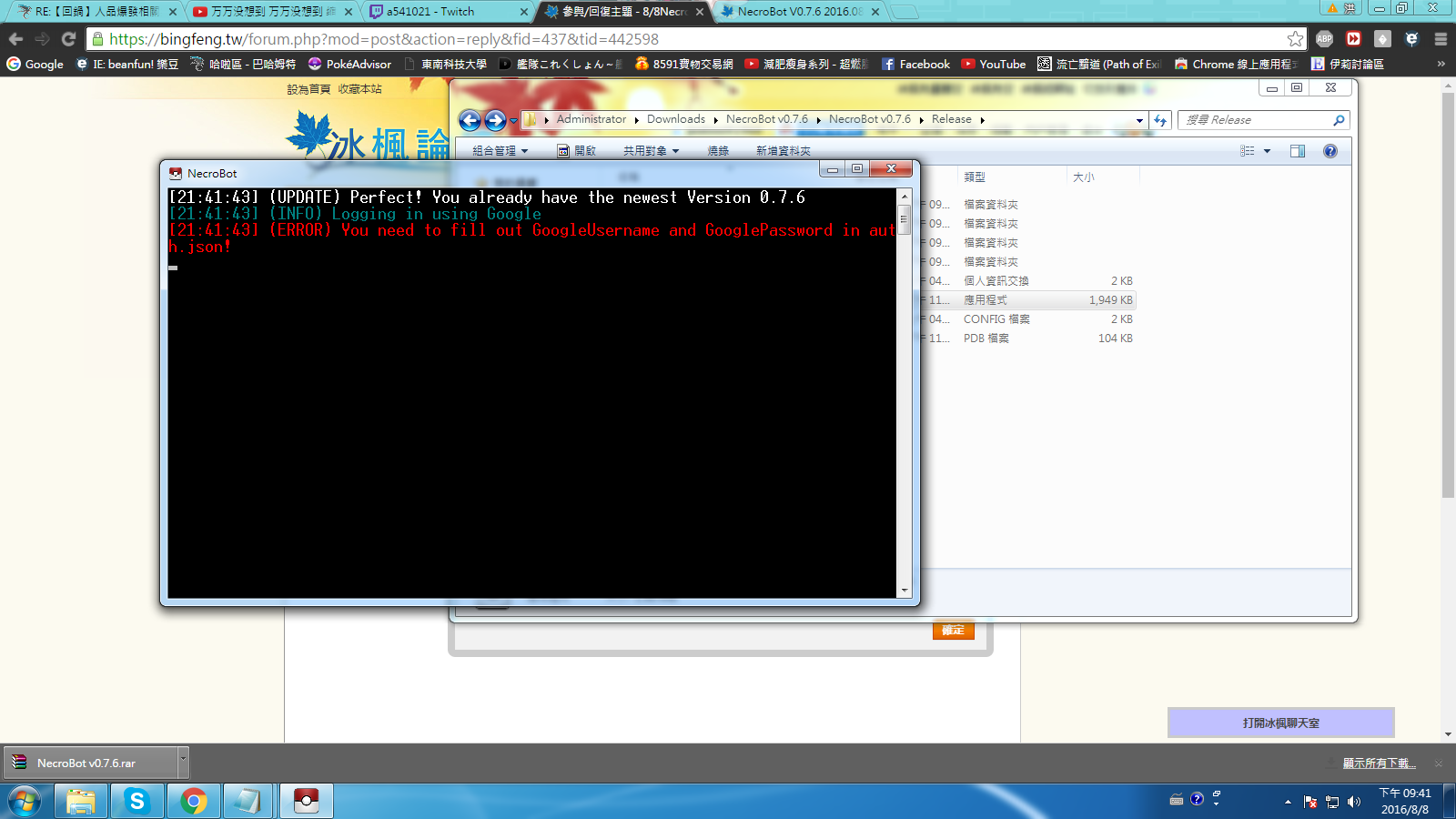Close the a541021 - Twitch tab
Image resolution: width=1456 pixels, height=819 pixels.
click(x=524, y=12)
